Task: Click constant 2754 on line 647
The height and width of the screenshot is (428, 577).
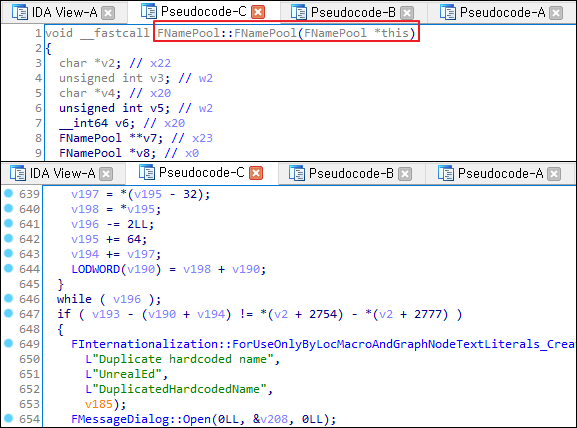Action: click(x=323, y=314)
